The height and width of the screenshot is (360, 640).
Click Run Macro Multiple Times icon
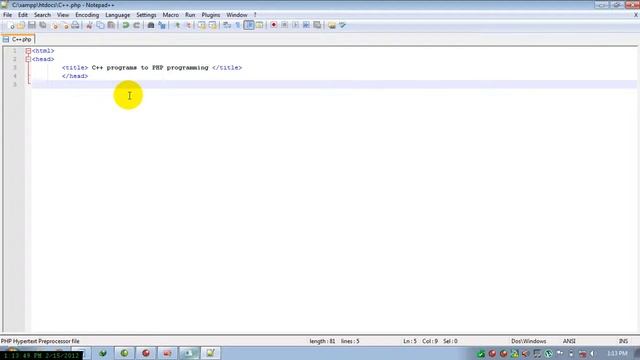[x=306, y=25]
